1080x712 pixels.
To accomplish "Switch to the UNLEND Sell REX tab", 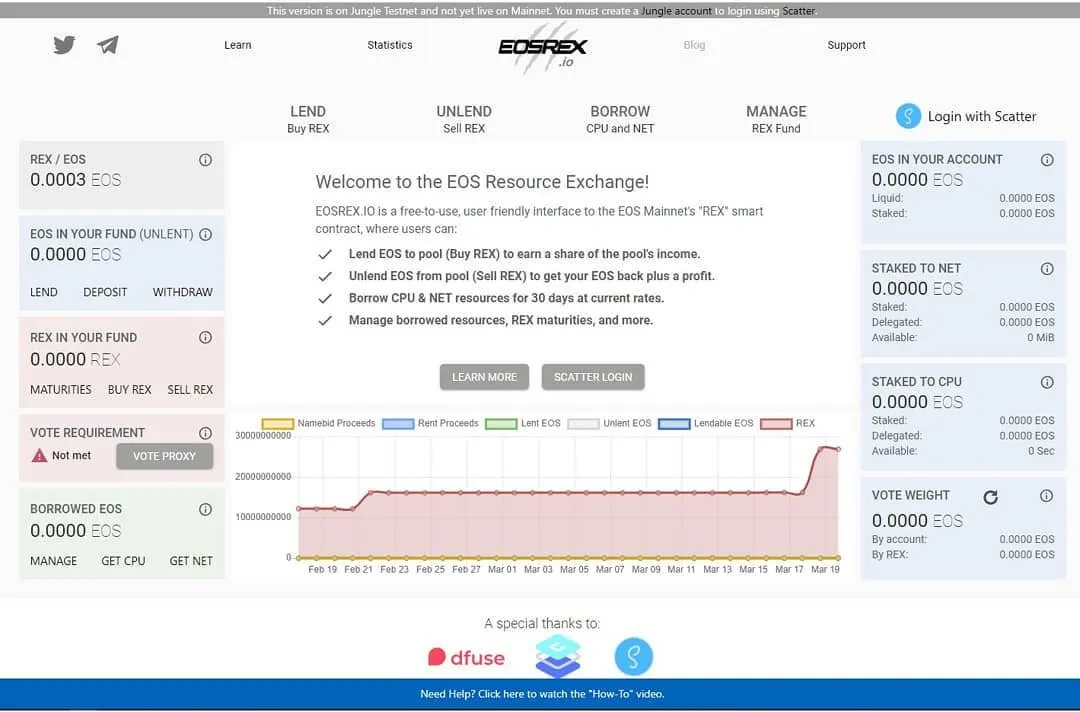I will pos(464,119).
